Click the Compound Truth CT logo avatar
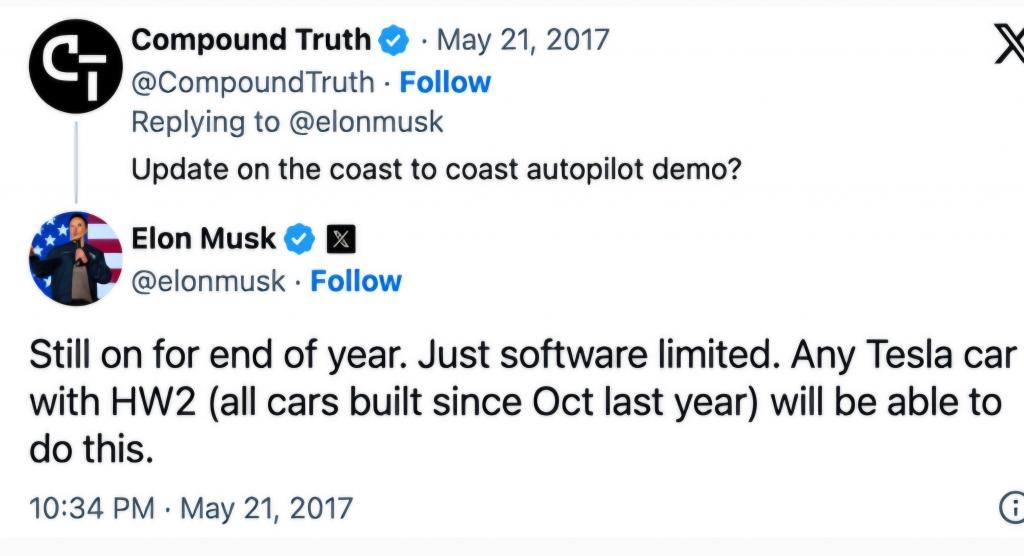This screenshot has width=1024, height=556. point(76,66)
